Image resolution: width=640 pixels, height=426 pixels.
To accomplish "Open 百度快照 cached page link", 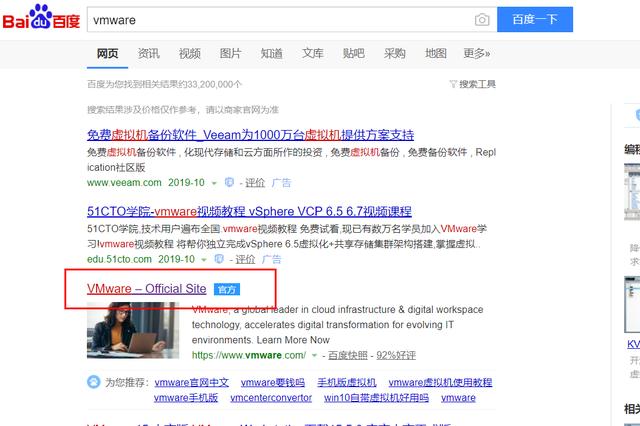I will [348, 355].
